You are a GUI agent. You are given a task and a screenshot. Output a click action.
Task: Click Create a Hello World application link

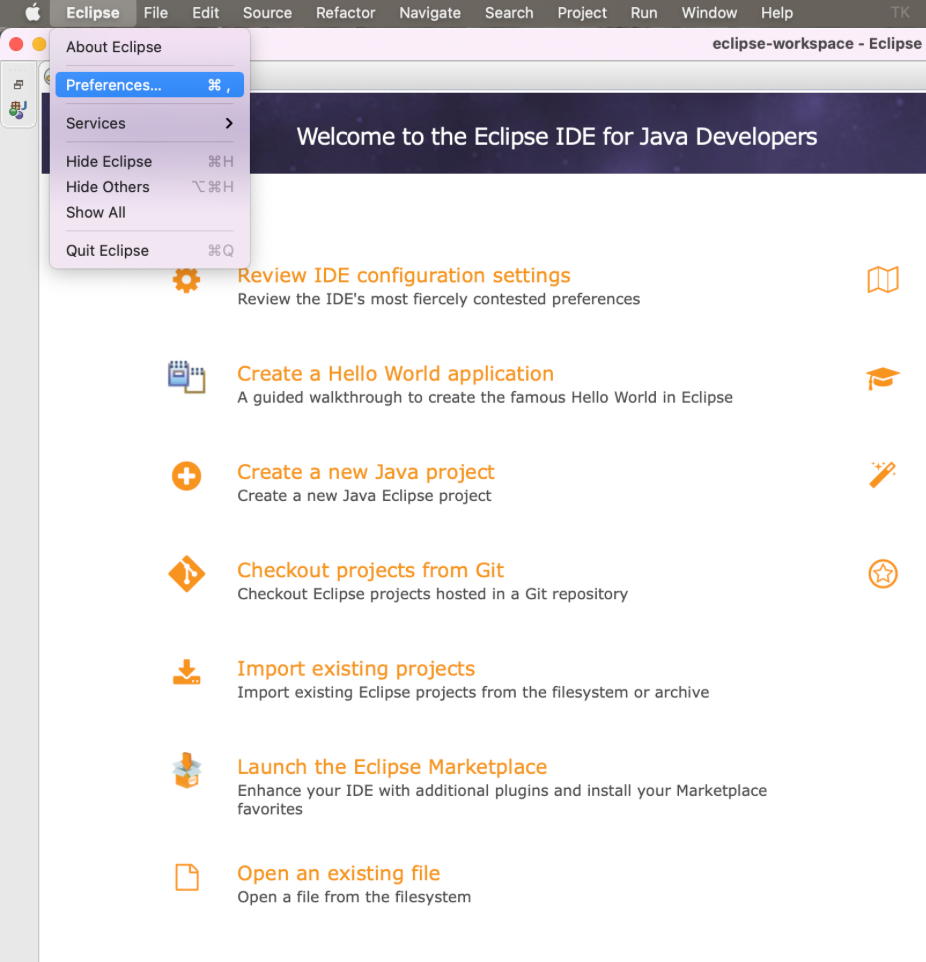pos(396,374)
